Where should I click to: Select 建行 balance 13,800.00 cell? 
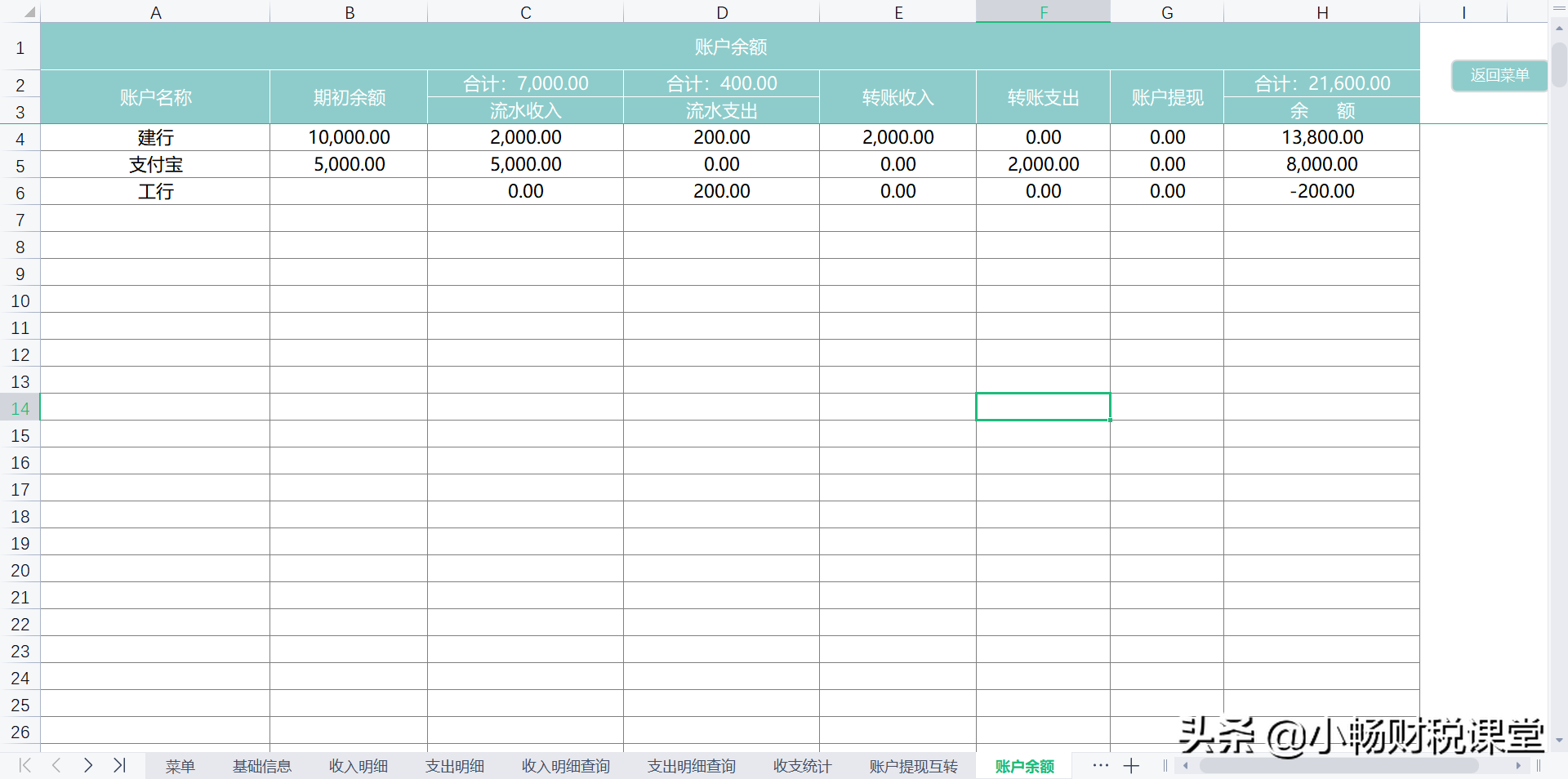pos(1321,137)
